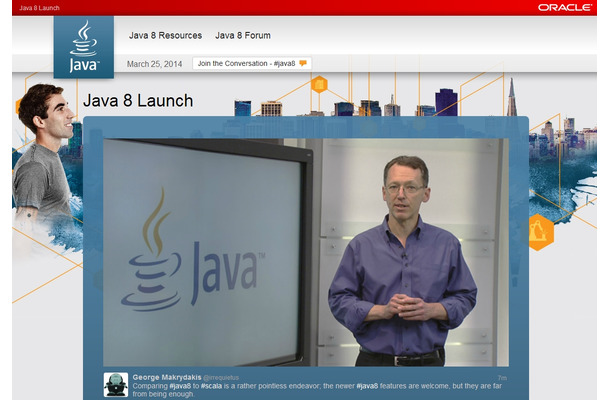Click the March 25, 2014 date text

coord(154,64)
